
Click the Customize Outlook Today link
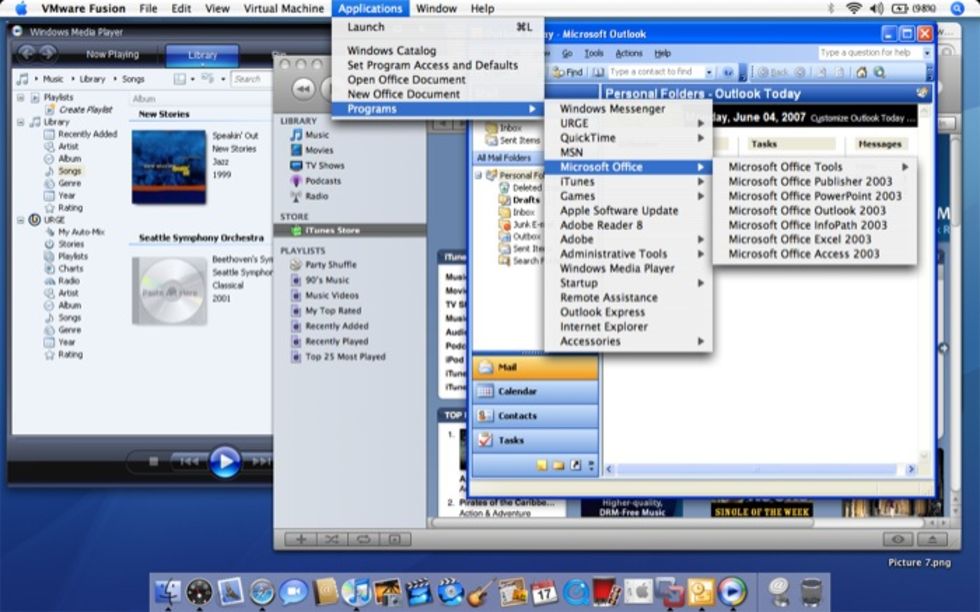point(863,118)
